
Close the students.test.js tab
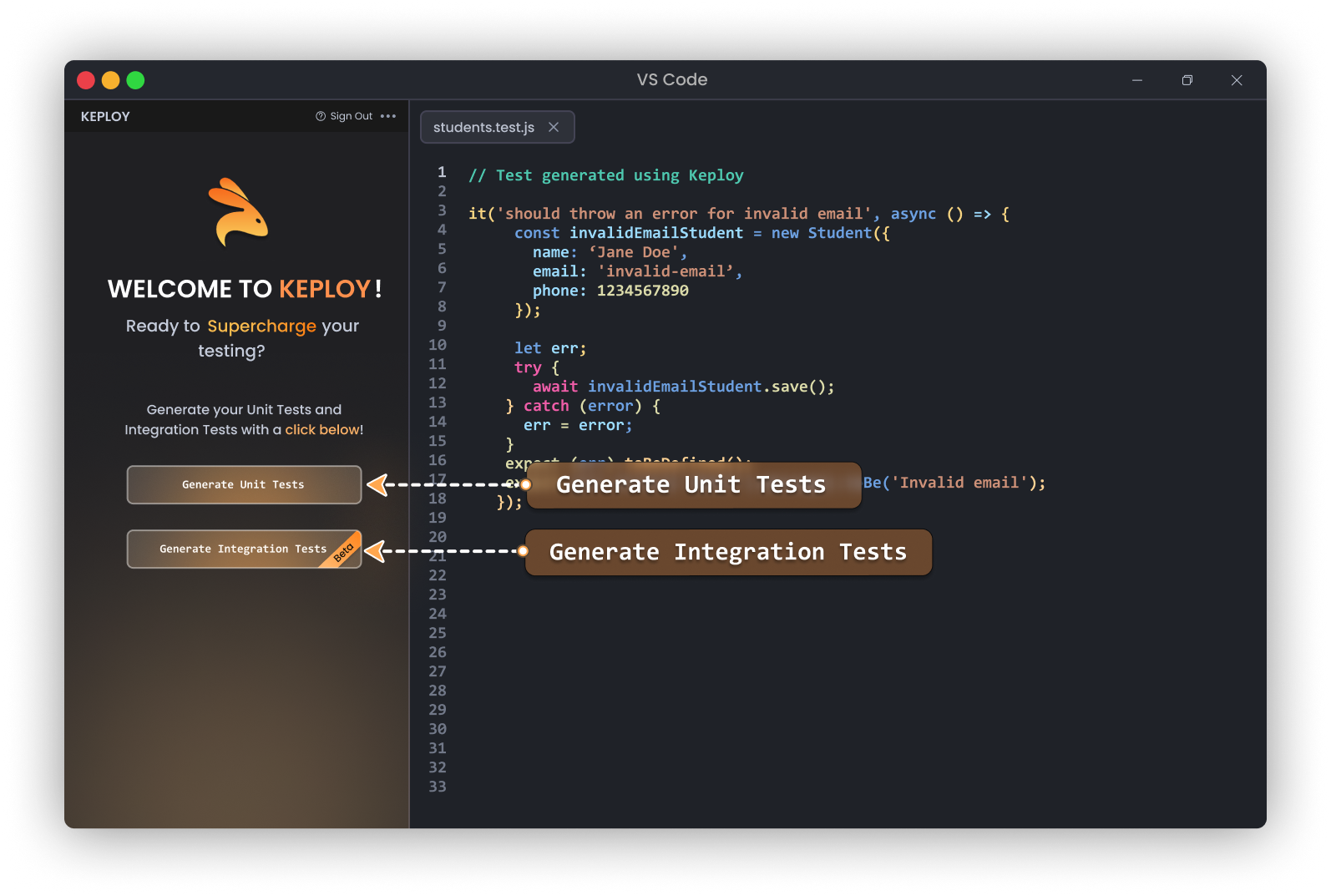pyautogui.click(x=554, y=127)
